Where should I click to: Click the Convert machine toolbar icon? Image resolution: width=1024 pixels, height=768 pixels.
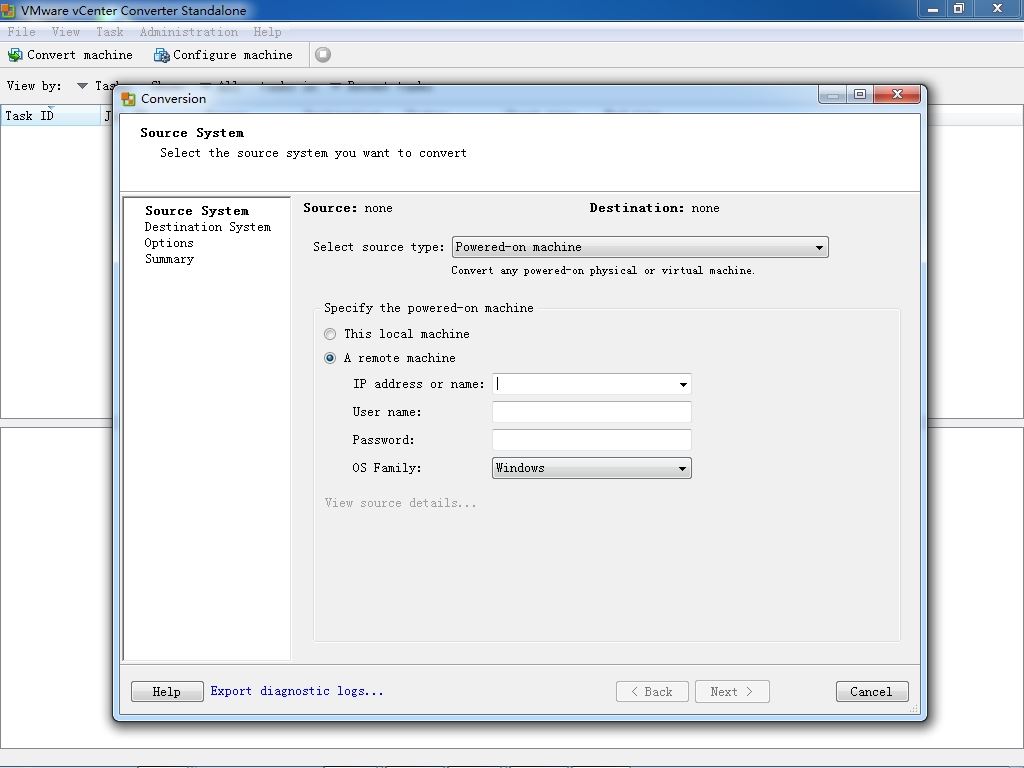tap(15, 56)
